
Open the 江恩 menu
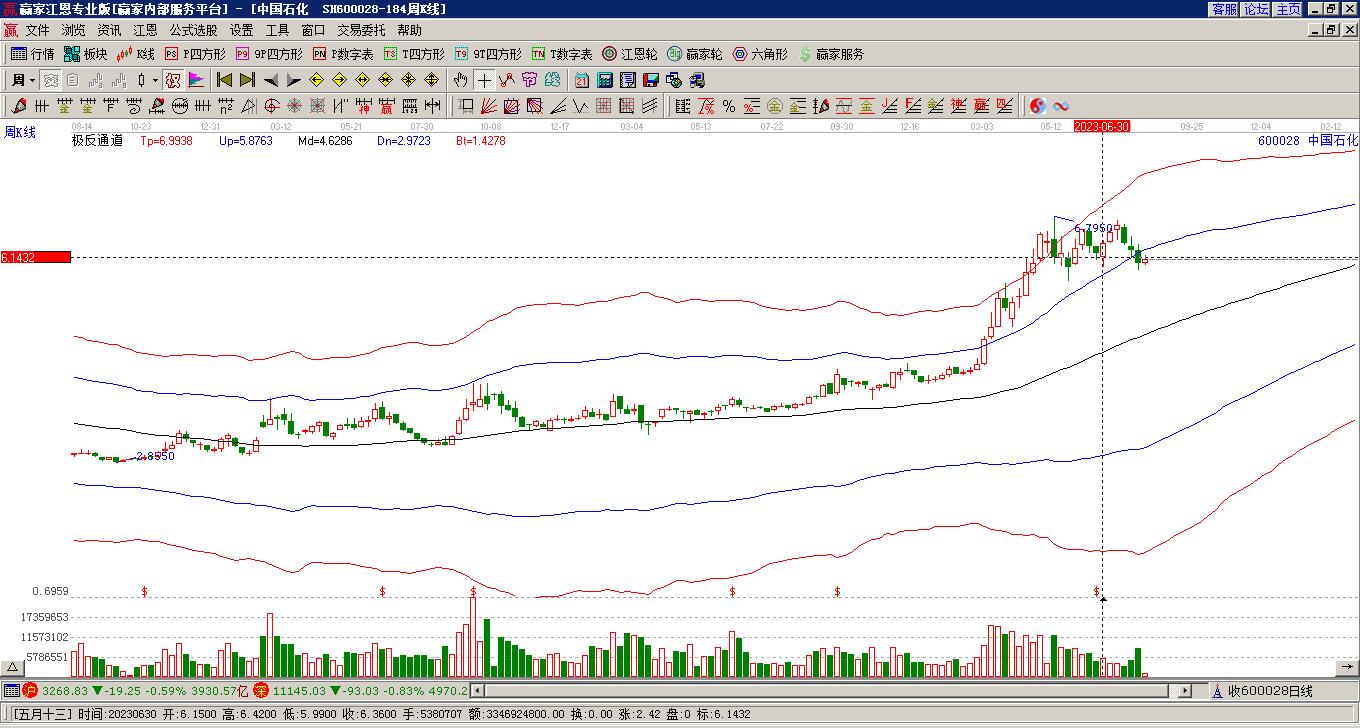[146, 31]
